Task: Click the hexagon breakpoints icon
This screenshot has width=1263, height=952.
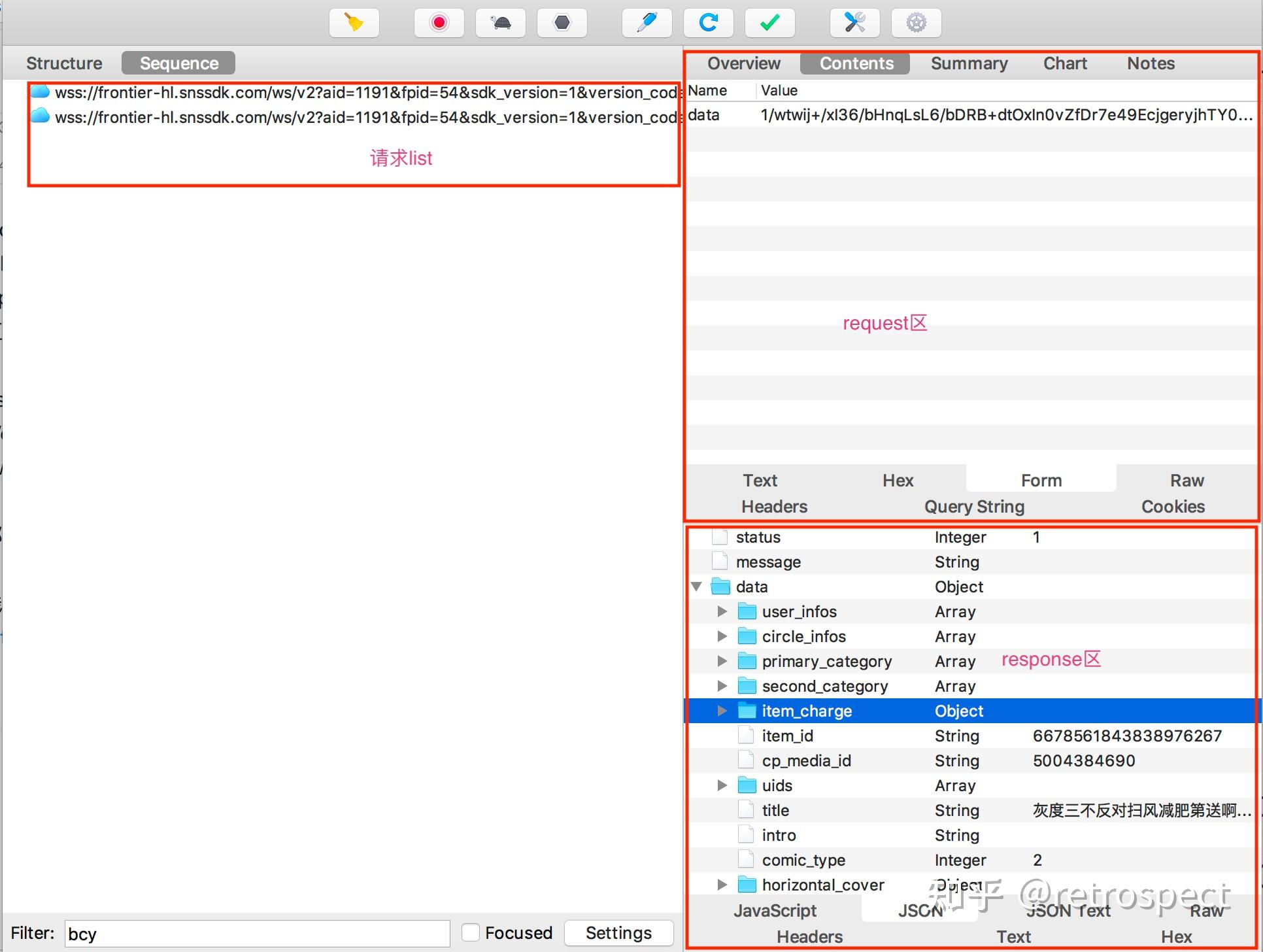Action: coord(562,23)
